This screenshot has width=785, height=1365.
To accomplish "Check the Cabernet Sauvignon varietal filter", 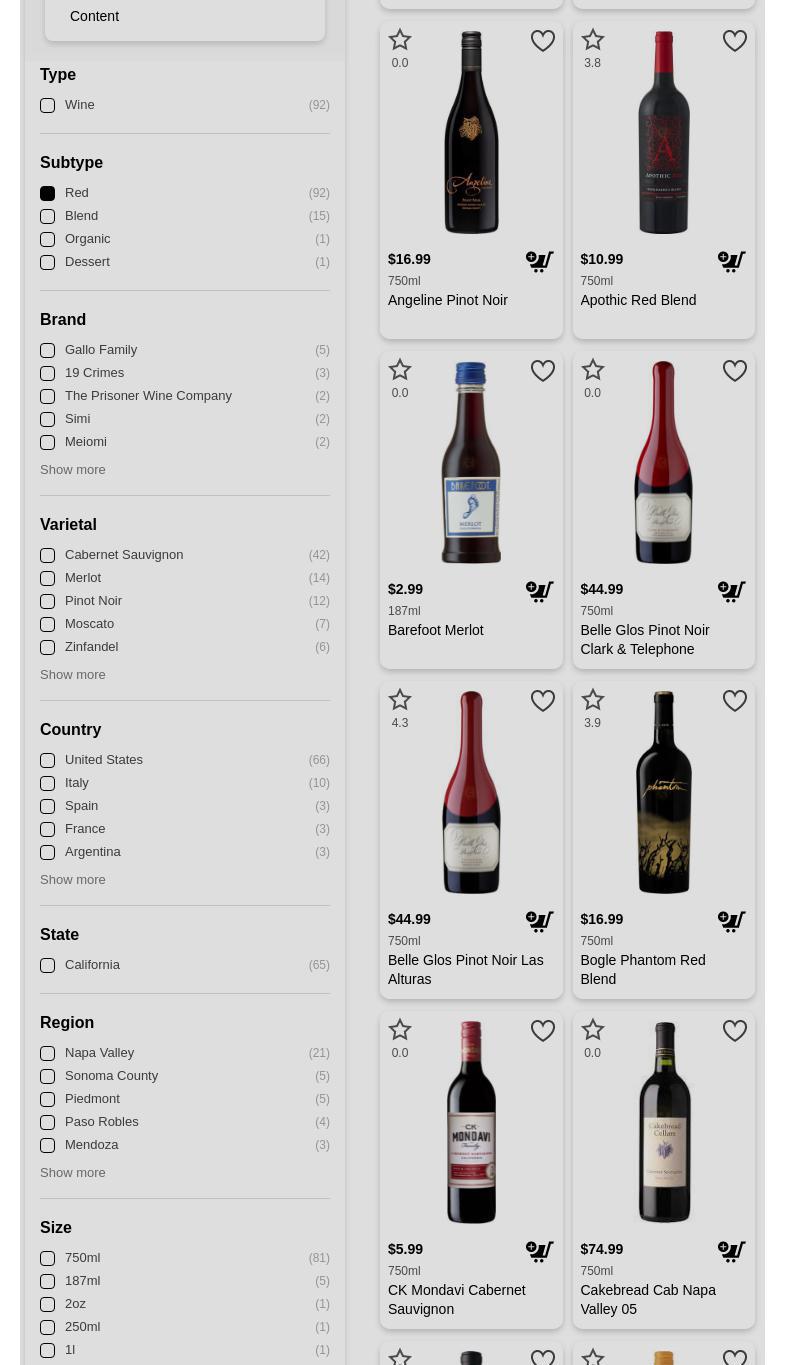I will (x=47, y=555).
